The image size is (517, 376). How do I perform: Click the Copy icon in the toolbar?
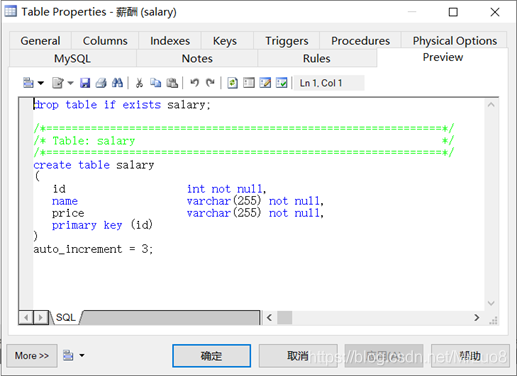(155, 83)
